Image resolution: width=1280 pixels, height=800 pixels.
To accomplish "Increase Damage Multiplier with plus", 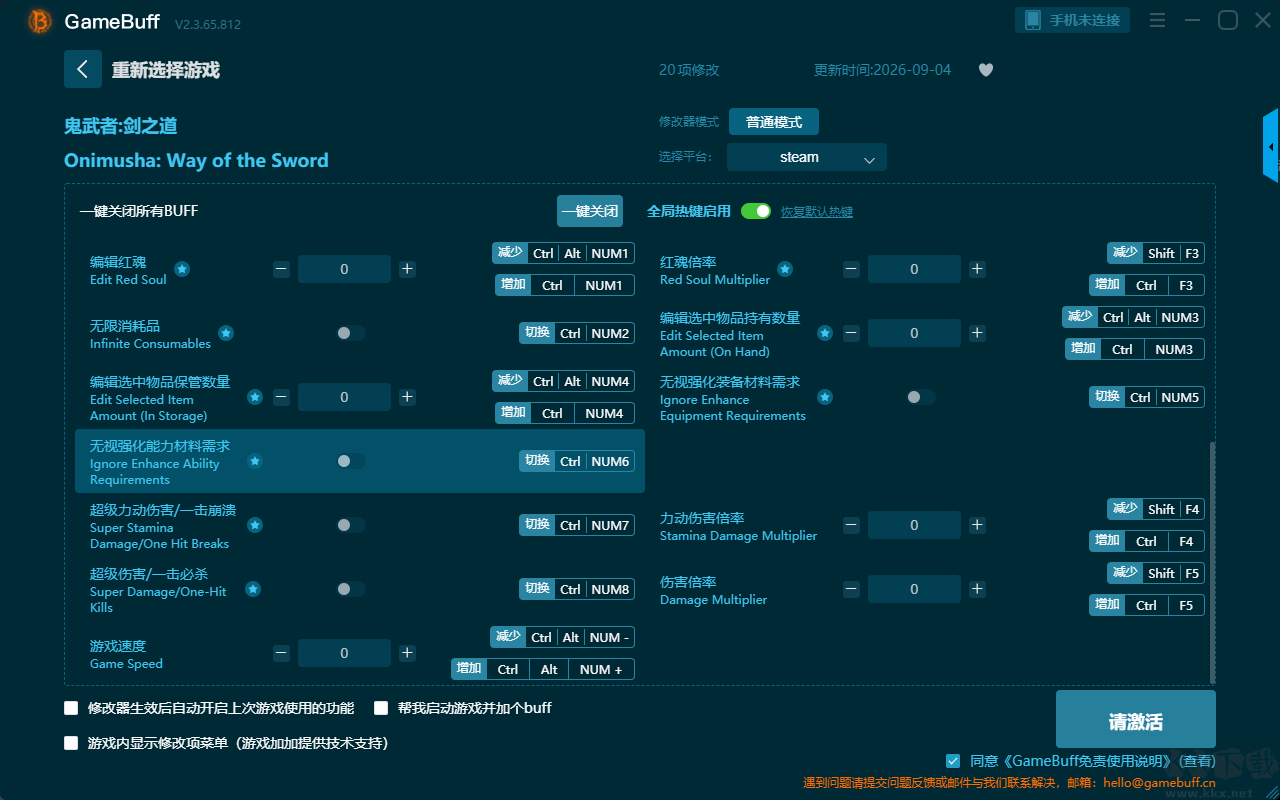I will (977, 589).
